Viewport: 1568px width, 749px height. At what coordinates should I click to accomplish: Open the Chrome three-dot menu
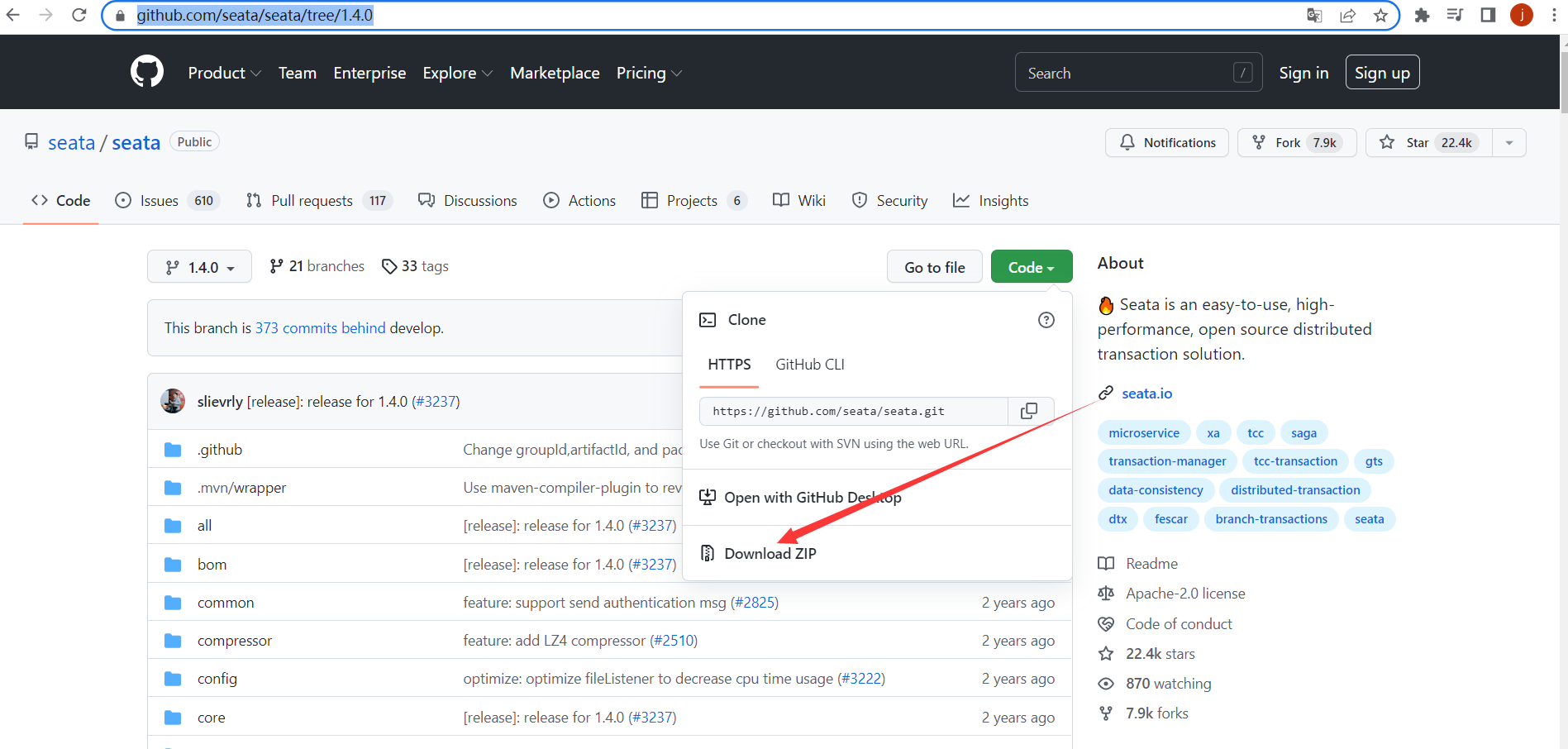click(x=1554, y=15)
